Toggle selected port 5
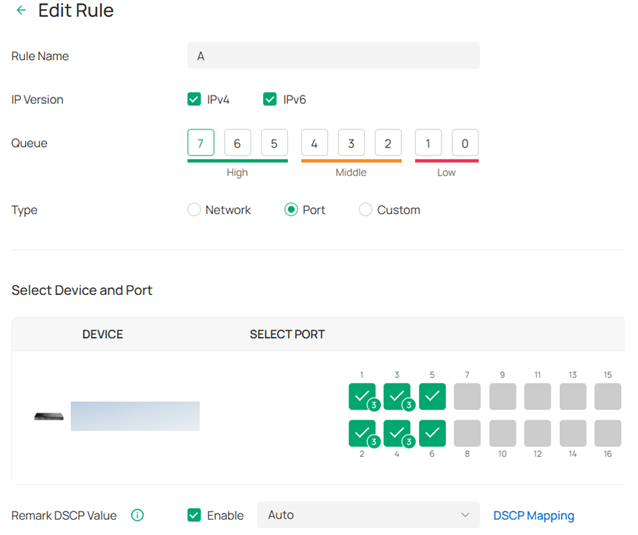 click(x=432, y=397)
